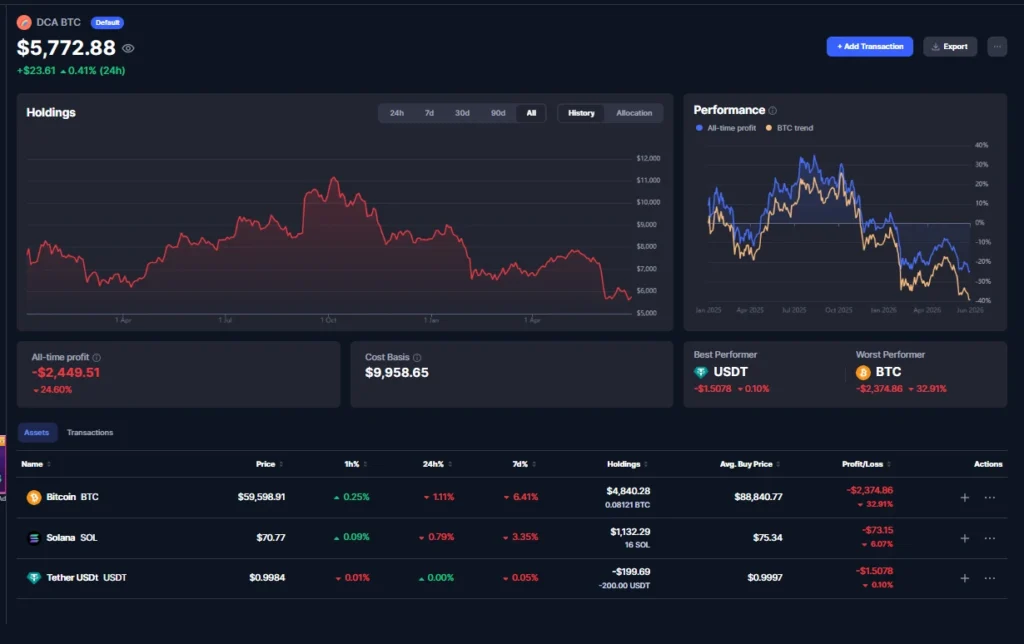Toggle BTC trend legend series
Screen dimensions: 1024x644
tap(790, 128)
